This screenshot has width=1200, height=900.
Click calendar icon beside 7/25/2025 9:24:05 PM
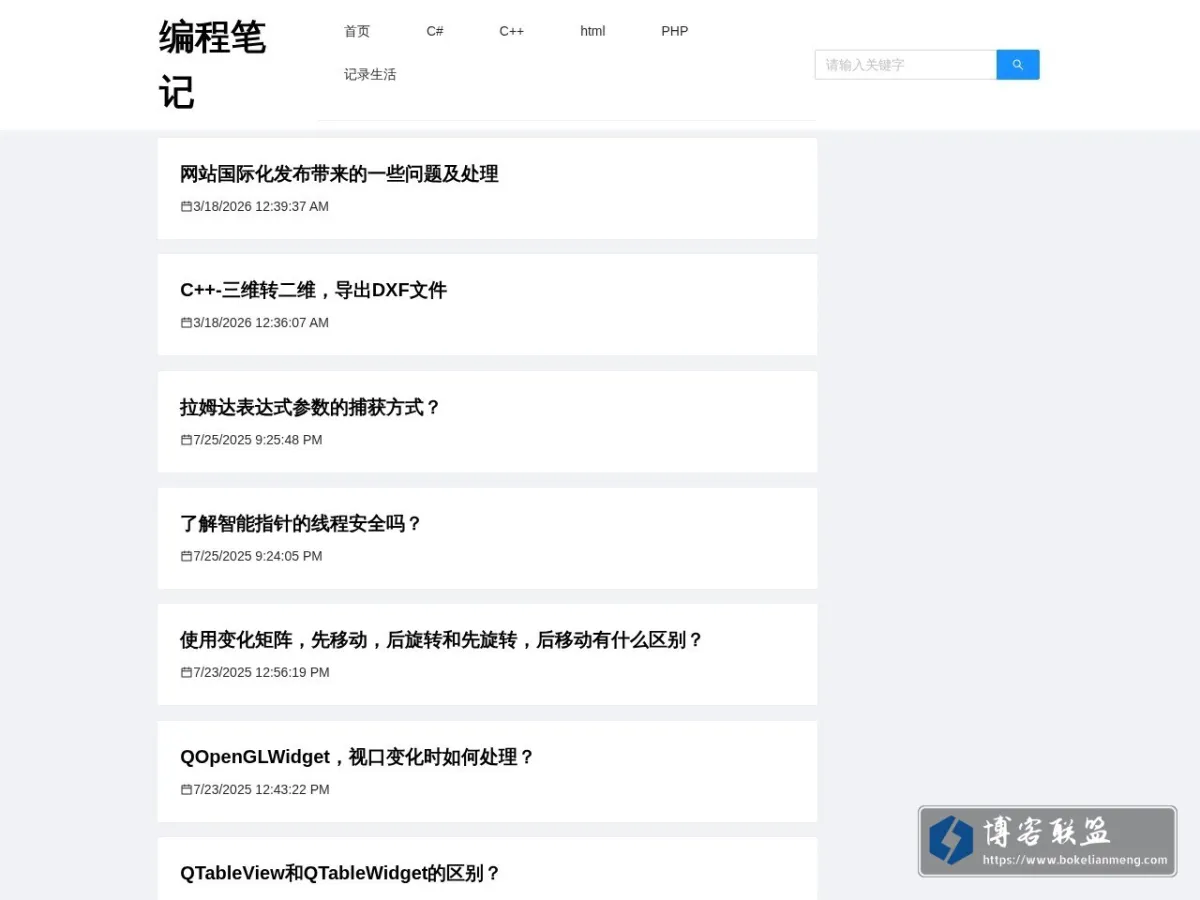point(186,555)
